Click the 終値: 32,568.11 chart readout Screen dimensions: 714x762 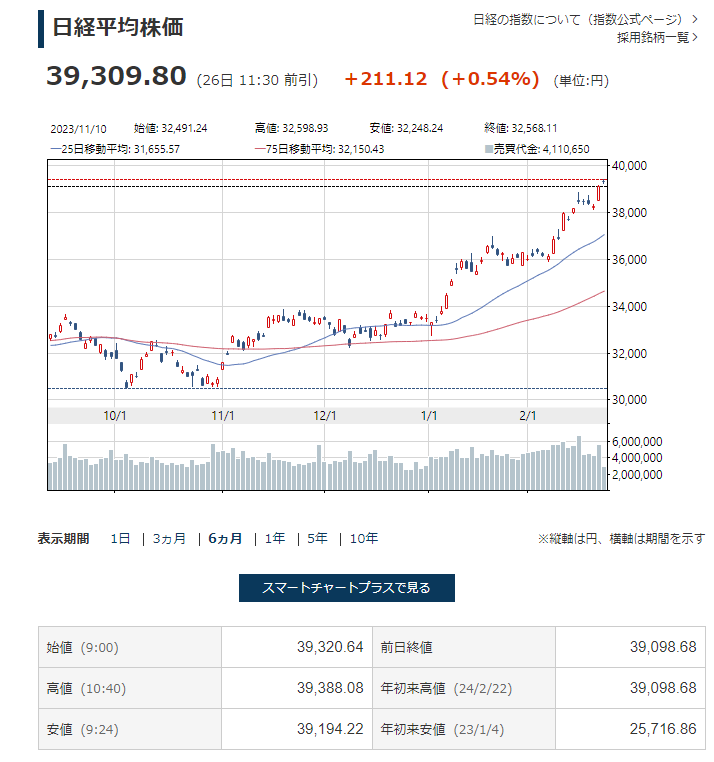[x=521, y=128]
